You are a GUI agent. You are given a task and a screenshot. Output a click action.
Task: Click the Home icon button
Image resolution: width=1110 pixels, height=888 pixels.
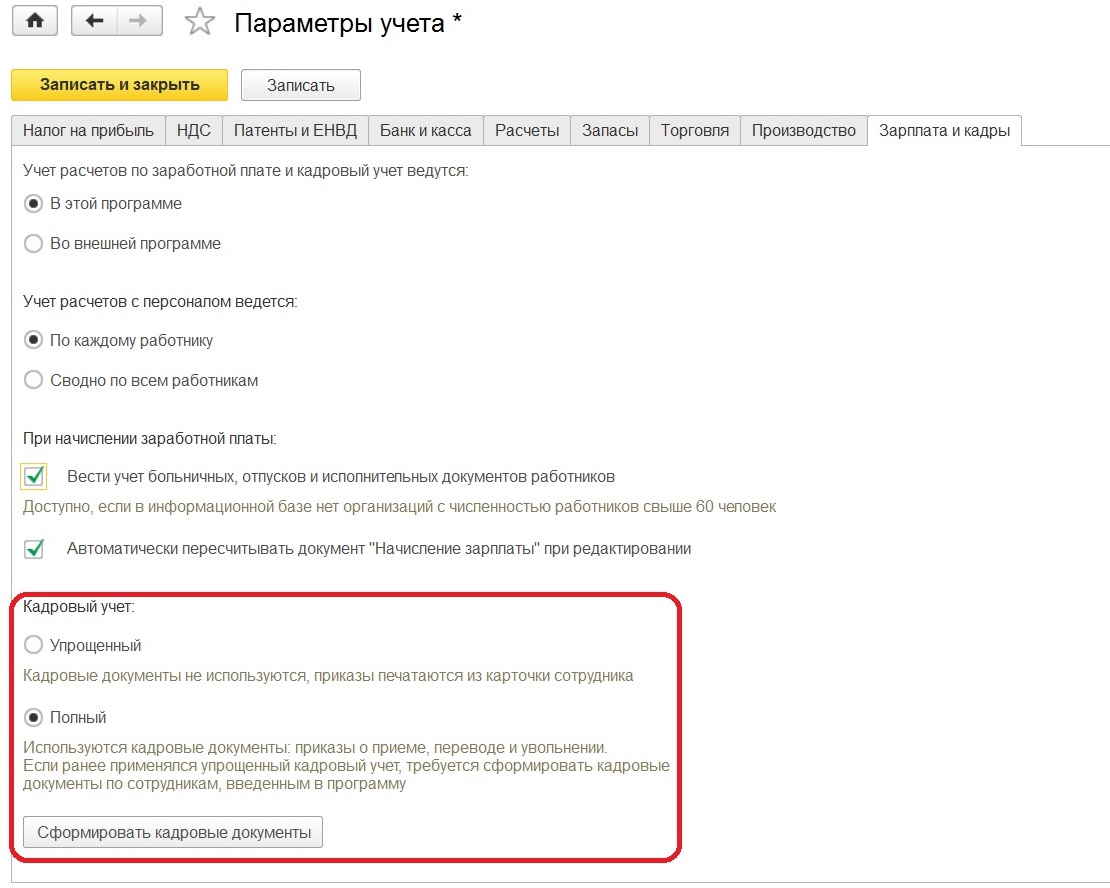click(34, 22)
